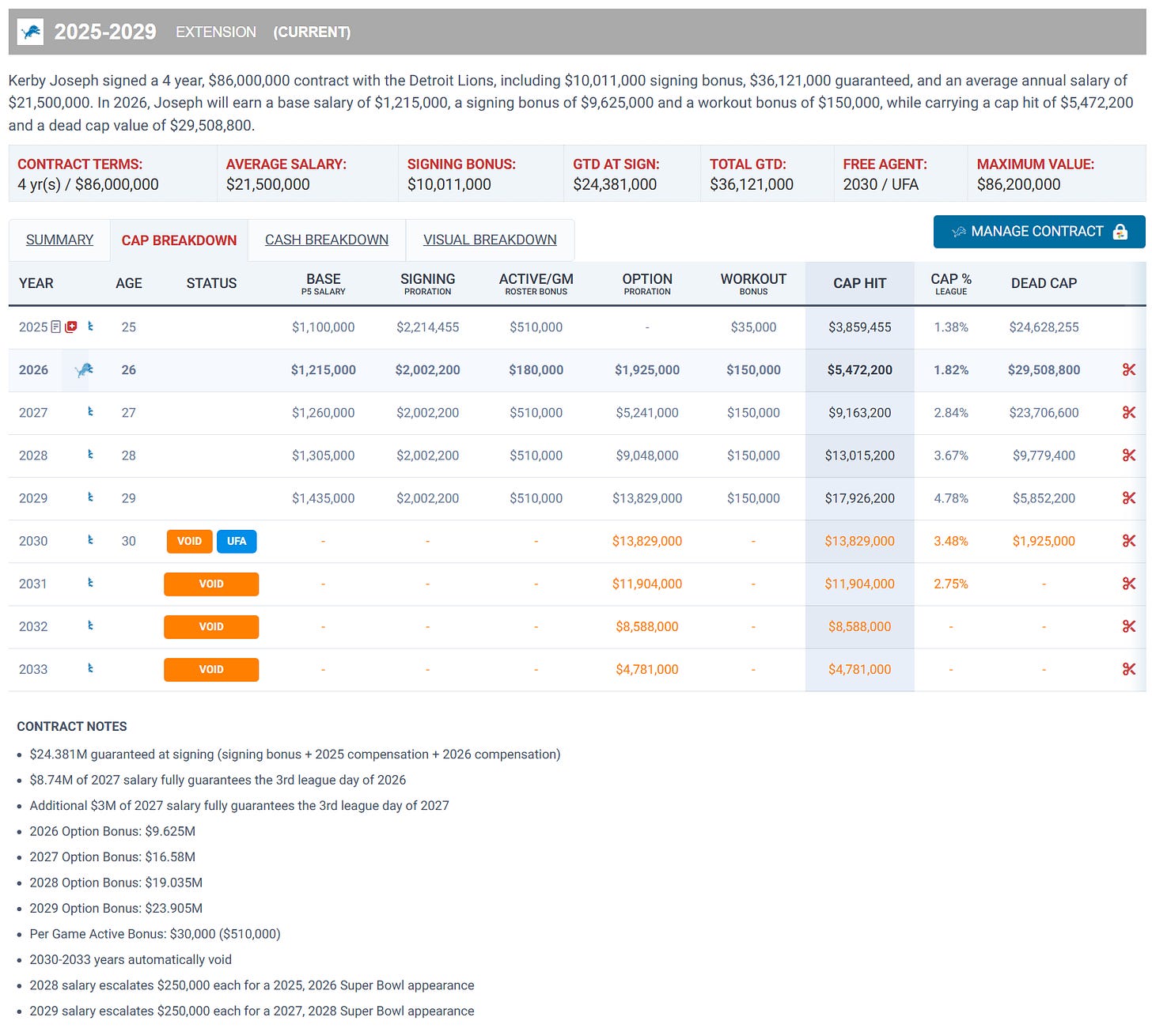
Task: Click 2028 cap percentage 3.67%
Action: click(951, 456)
